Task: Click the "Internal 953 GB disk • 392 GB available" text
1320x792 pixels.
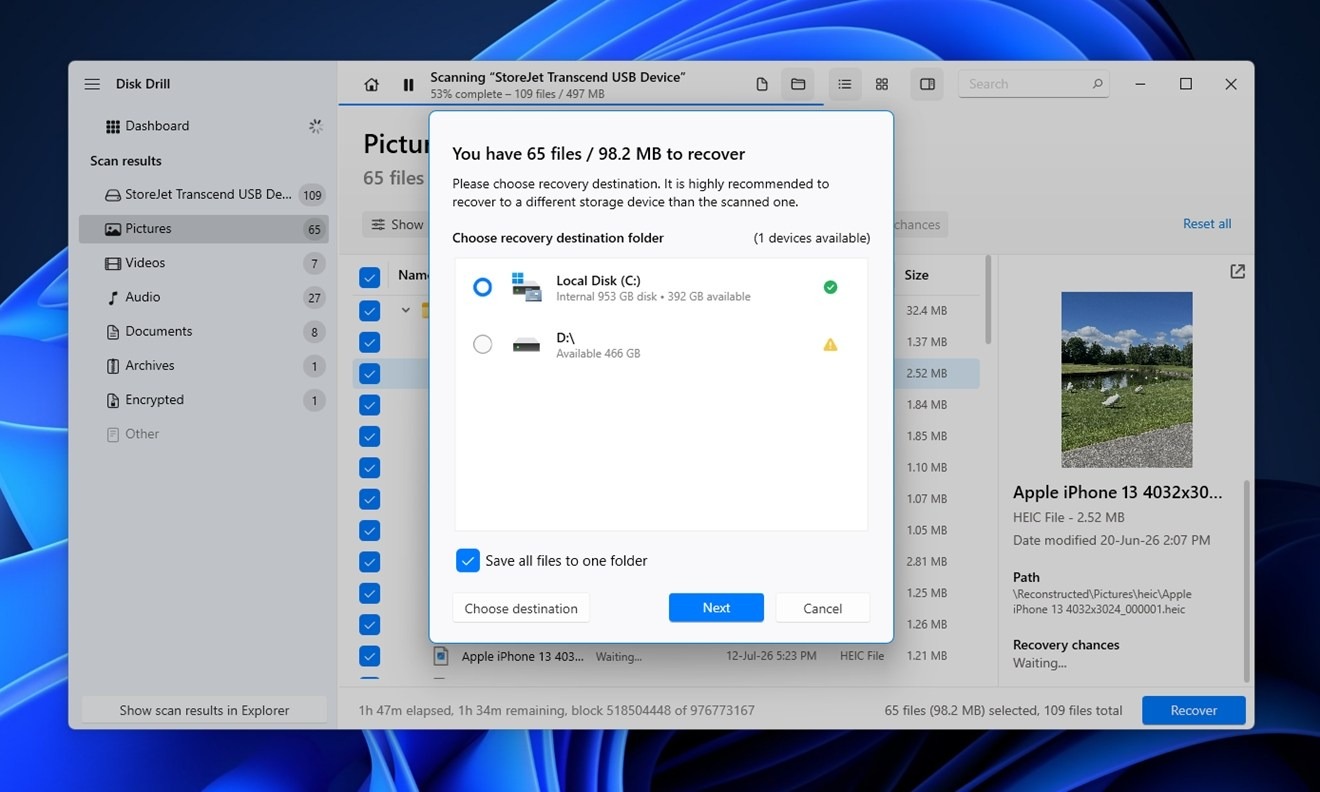Action: (x=653, y=297)
